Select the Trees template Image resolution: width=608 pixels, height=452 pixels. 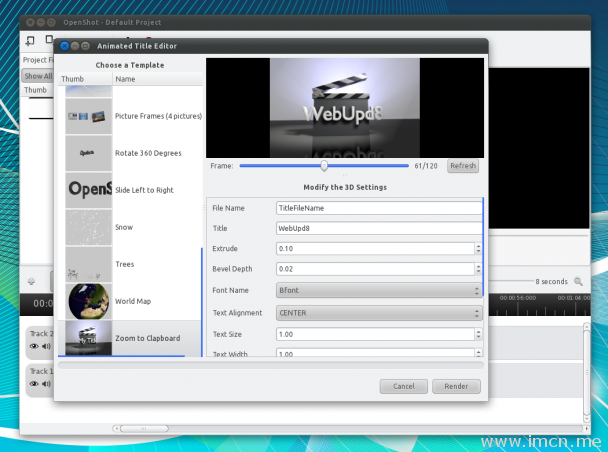pyautogui.click(x=130, y=264)
